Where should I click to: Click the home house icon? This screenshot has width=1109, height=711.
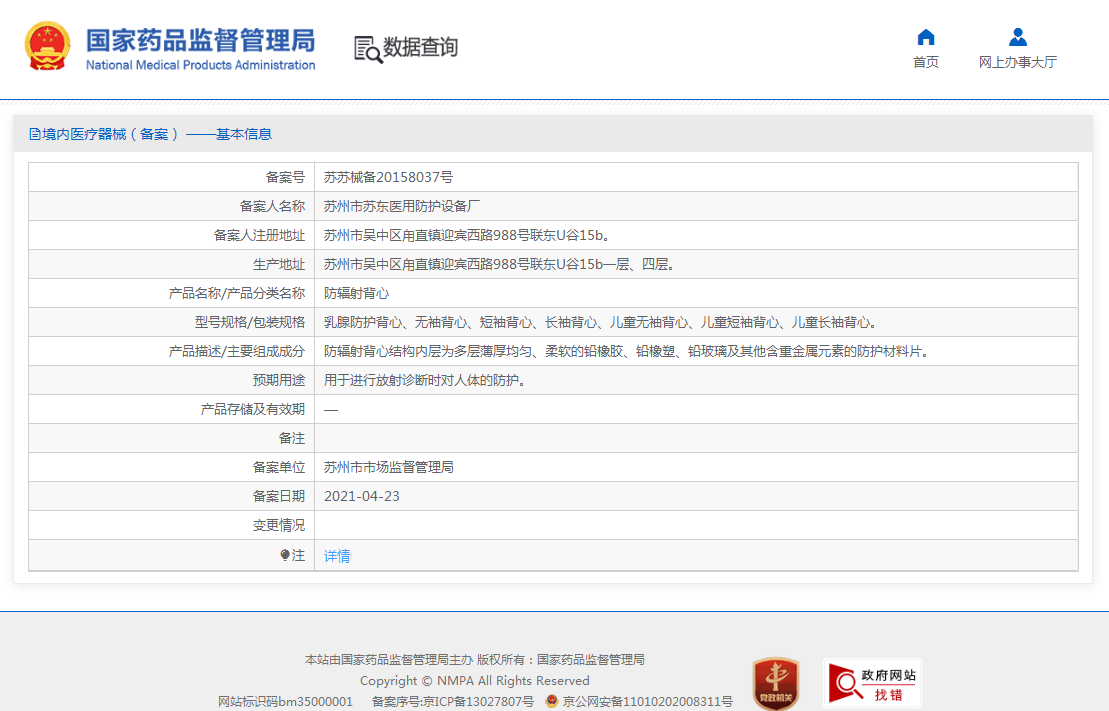tap(926, 37)
